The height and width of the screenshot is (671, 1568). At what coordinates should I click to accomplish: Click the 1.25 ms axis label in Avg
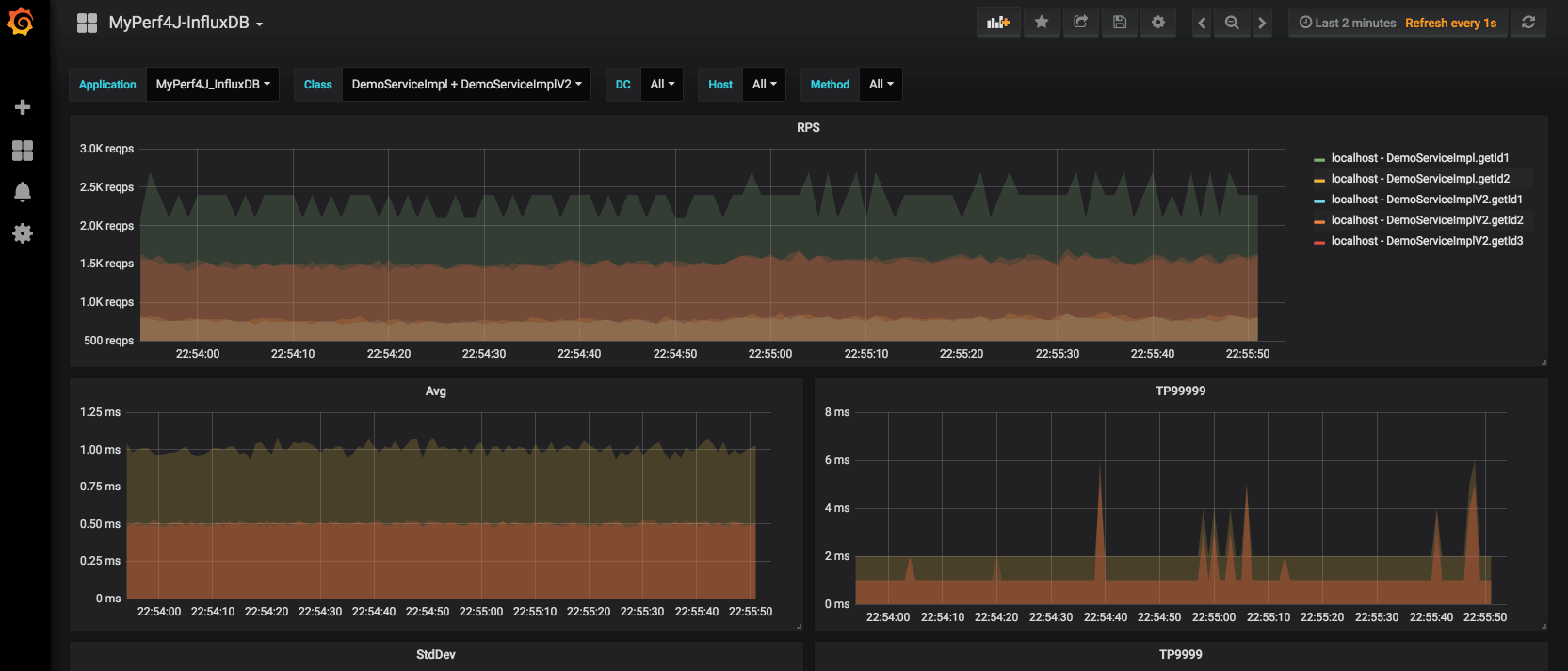(x=100, y=412)
